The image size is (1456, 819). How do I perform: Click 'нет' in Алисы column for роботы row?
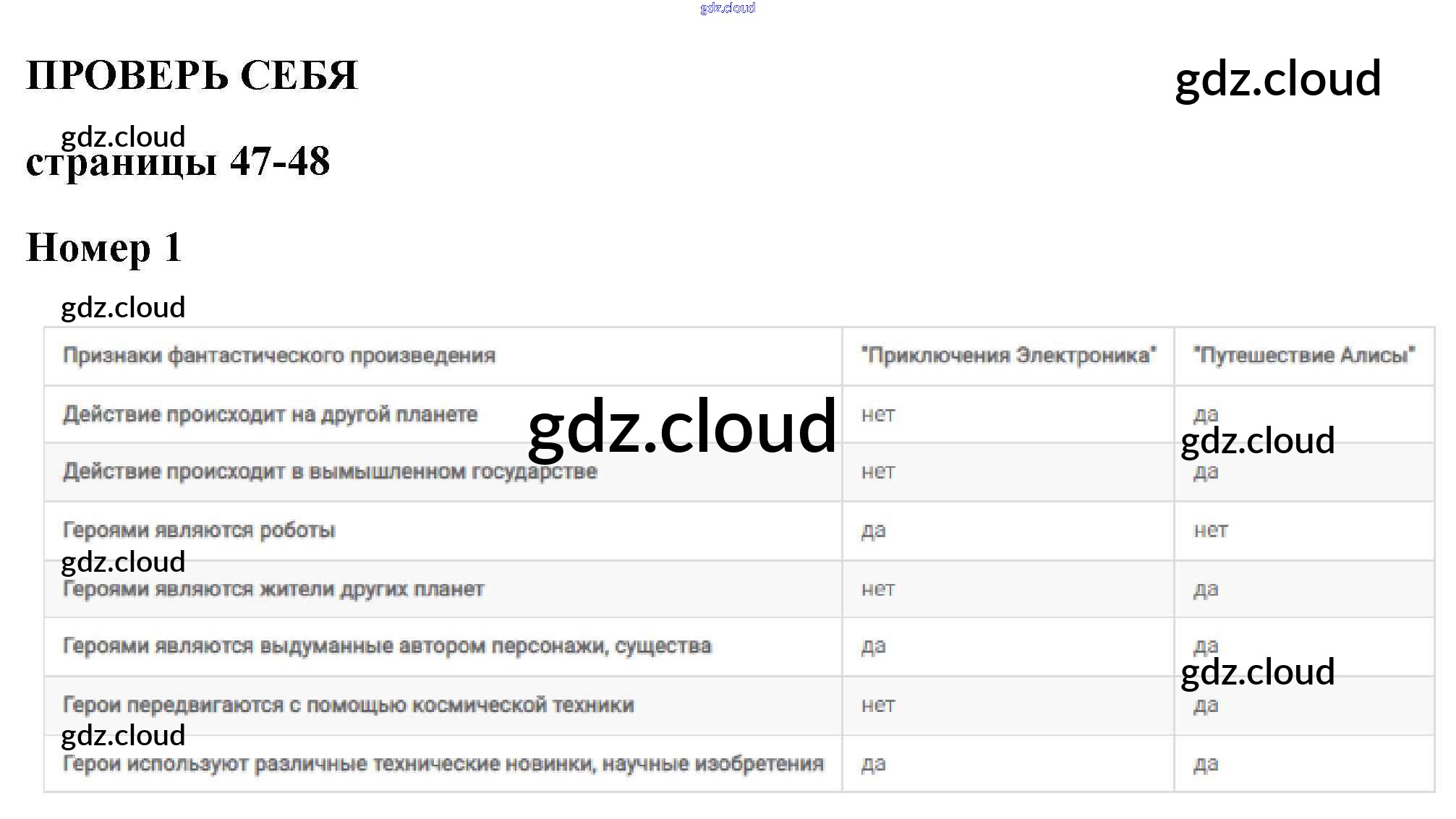[x=1210, y=531]
